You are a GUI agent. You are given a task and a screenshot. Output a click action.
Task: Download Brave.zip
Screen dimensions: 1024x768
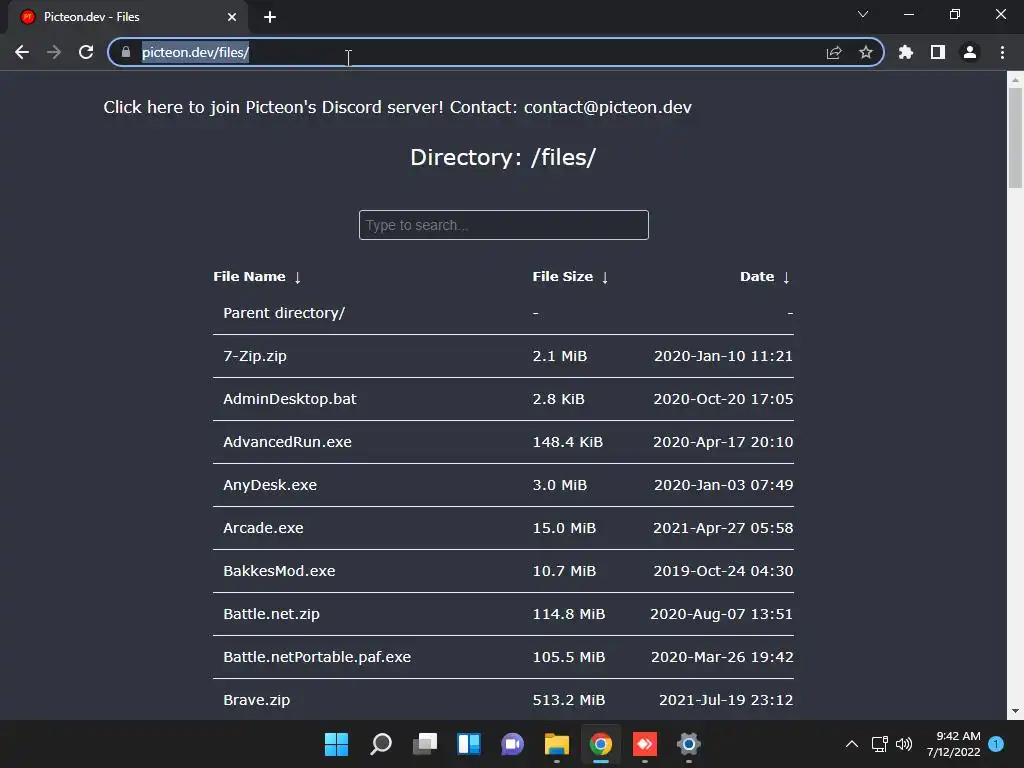(256, 700)
